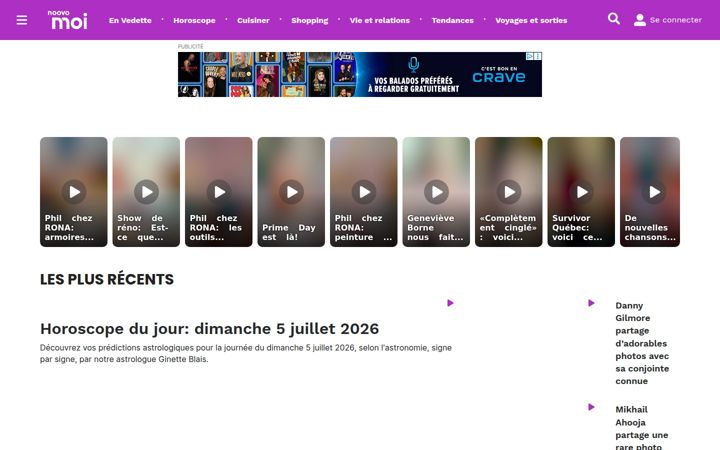Open Danny Gilmore adorables photos article

(x=642, y=343)
